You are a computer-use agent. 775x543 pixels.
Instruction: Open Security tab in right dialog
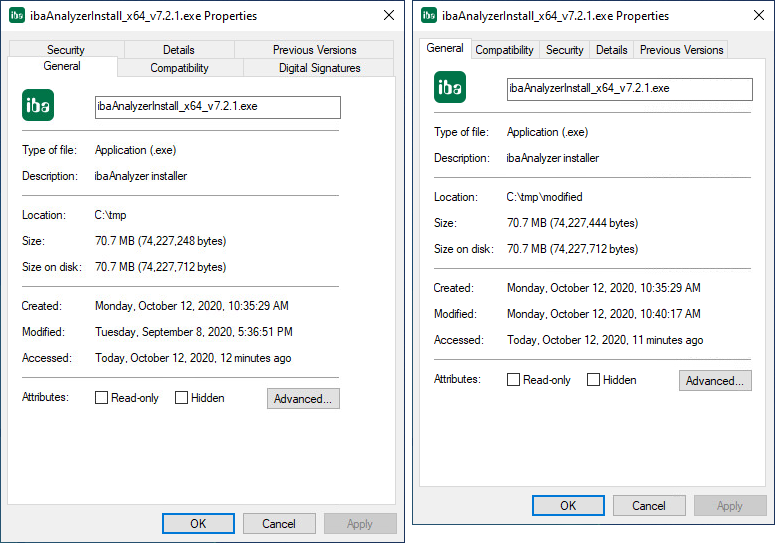pyautogui.click(x=564, y=50)
